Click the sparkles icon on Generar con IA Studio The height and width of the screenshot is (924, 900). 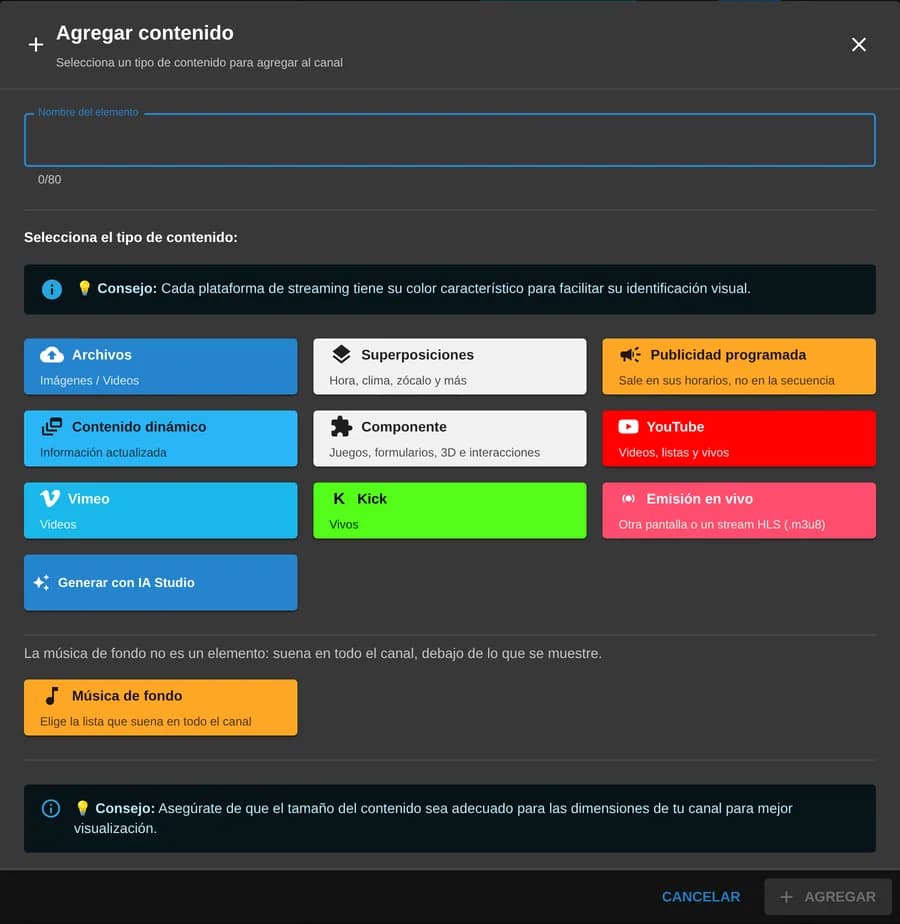41,582
